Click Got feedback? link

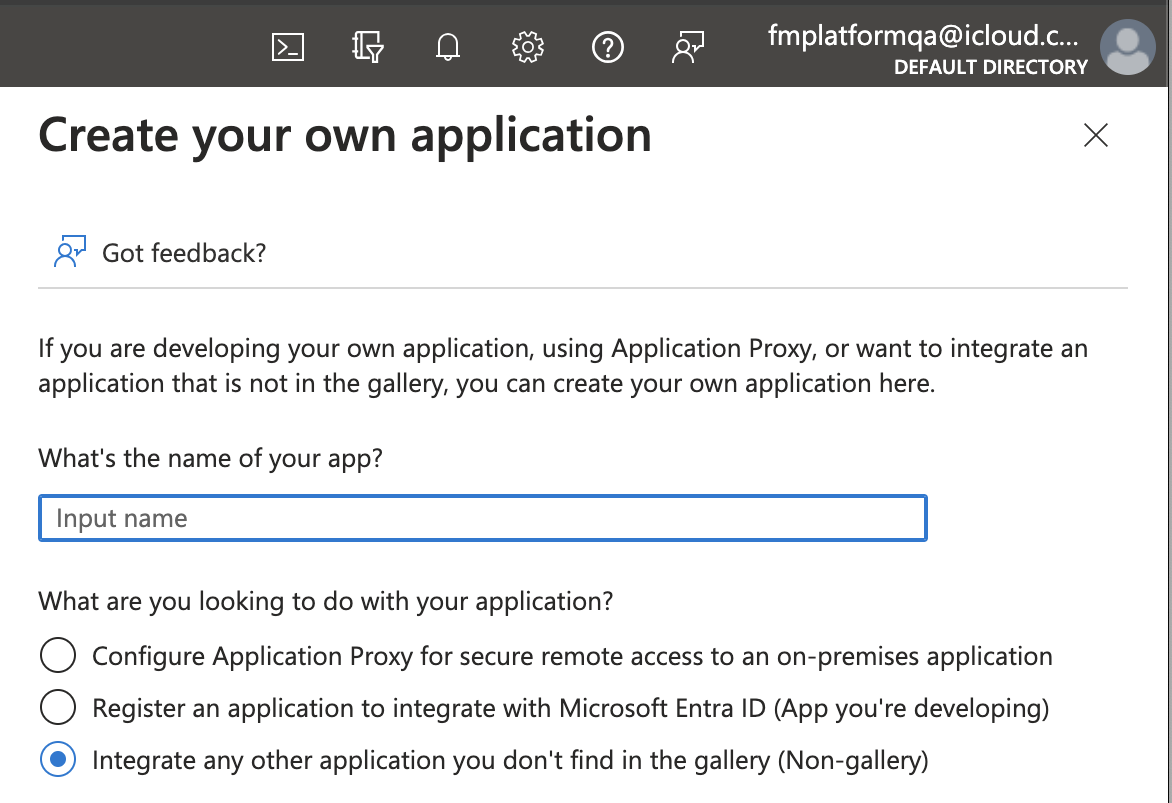pyautogui.click(x=182, y=252)
